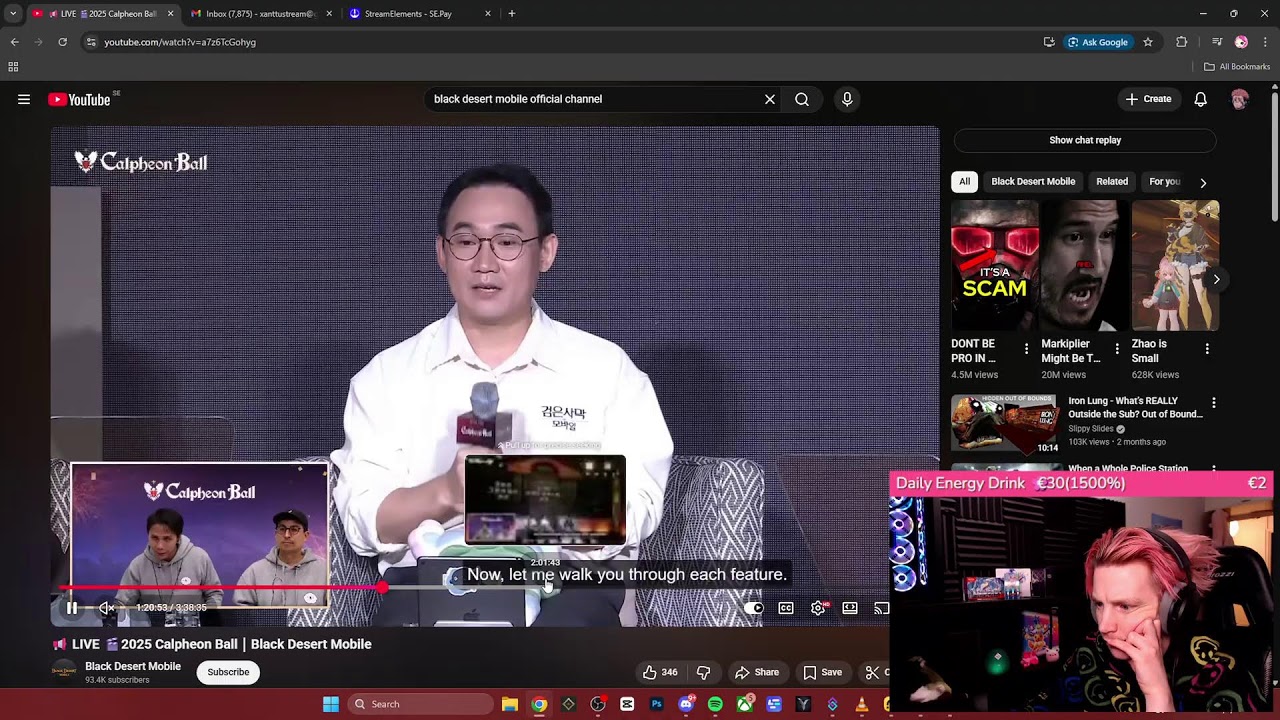Select the Related filter chip

1112,182
